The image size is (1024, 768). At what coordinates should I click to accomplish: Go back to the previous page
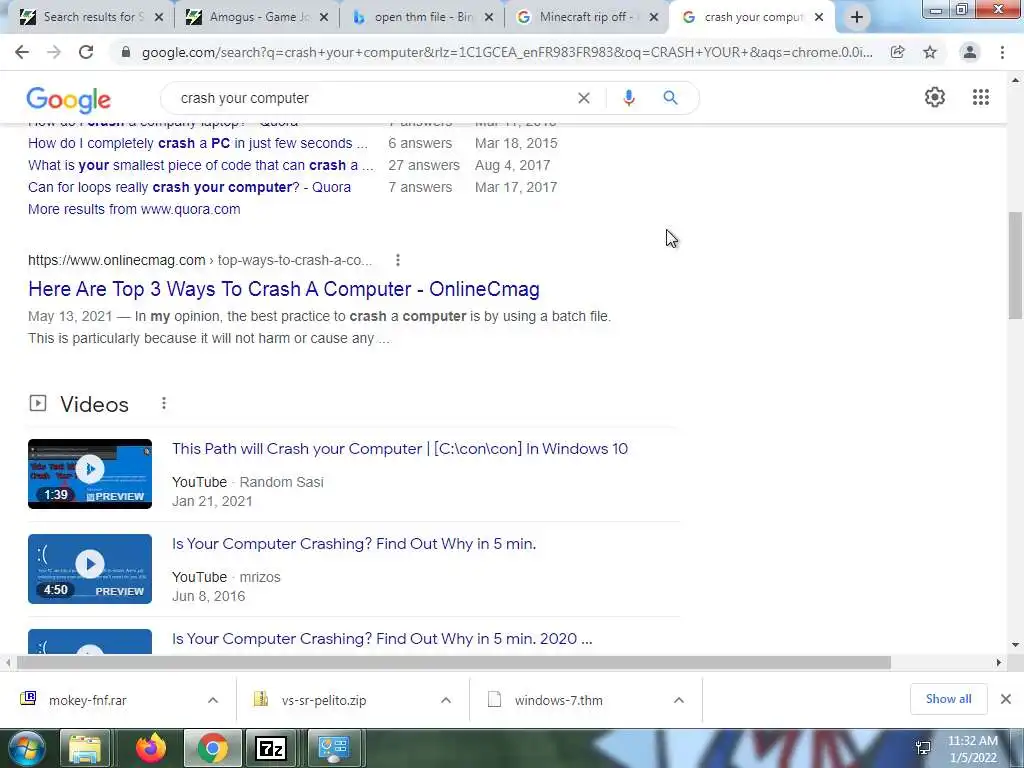point(22,52)
